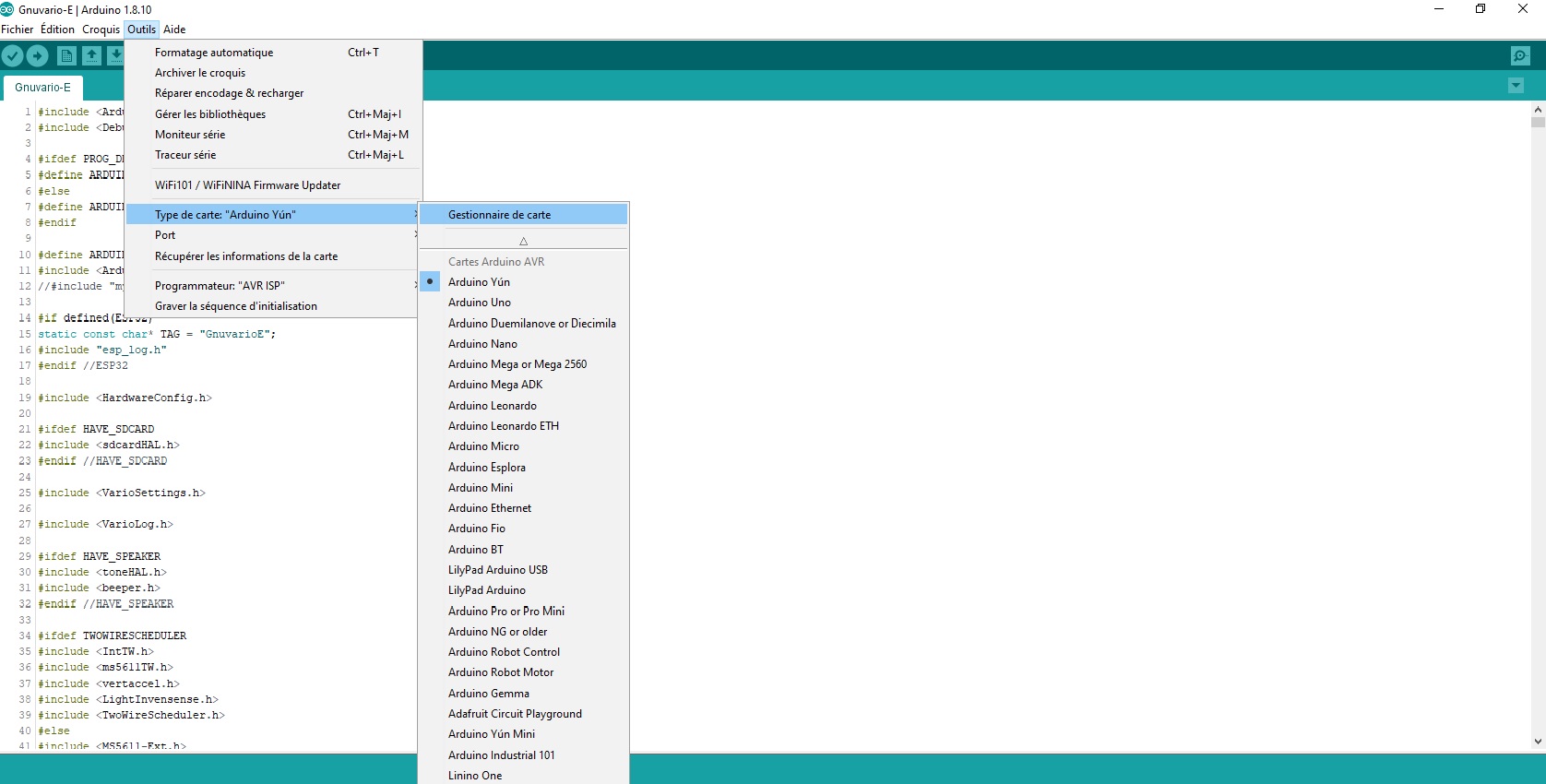This screenshot has height=784, width=1546.
Task: Choose Archiver le croquis
Action: [x=274, y=73]
